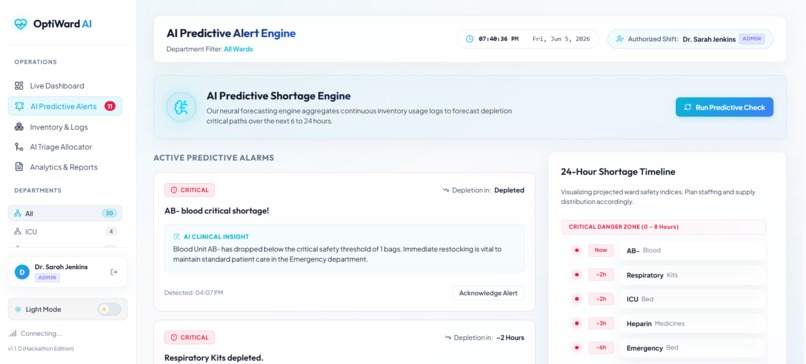806x364 pixels.
Task: Click the red alerts count badge
Action: click(109, 106)
